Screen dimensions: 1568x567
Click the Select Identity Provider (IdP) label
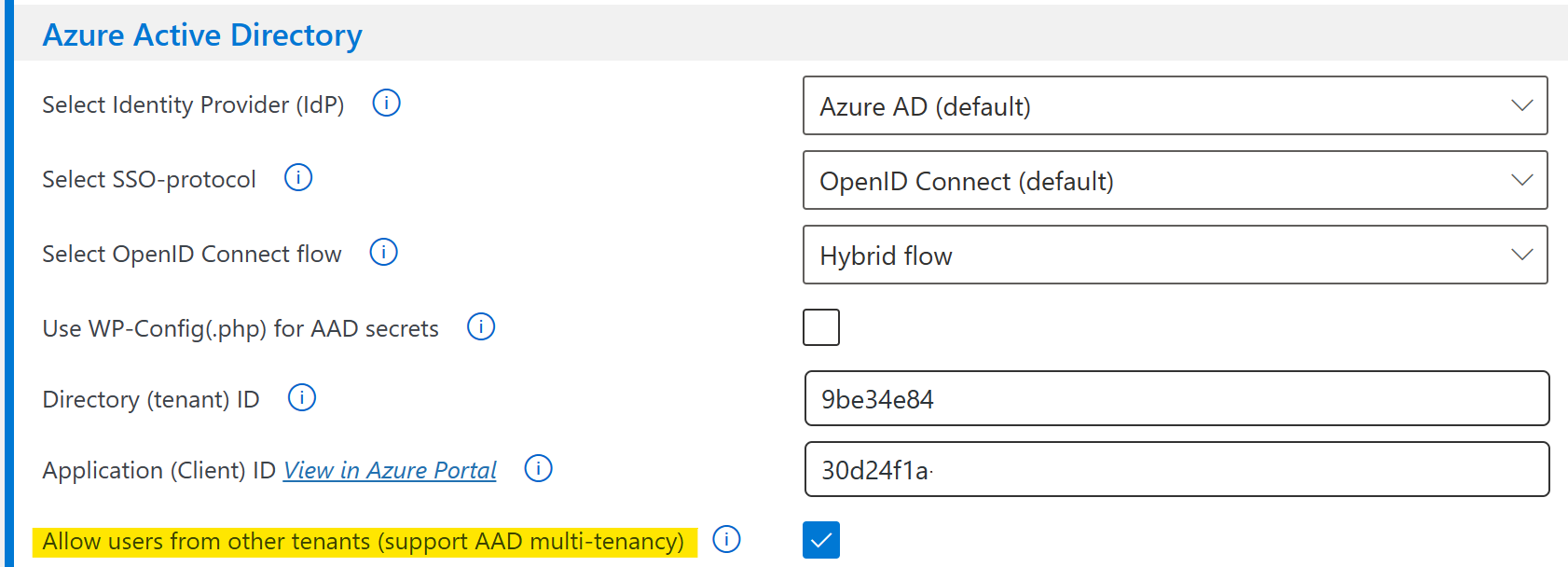point(193,104)
